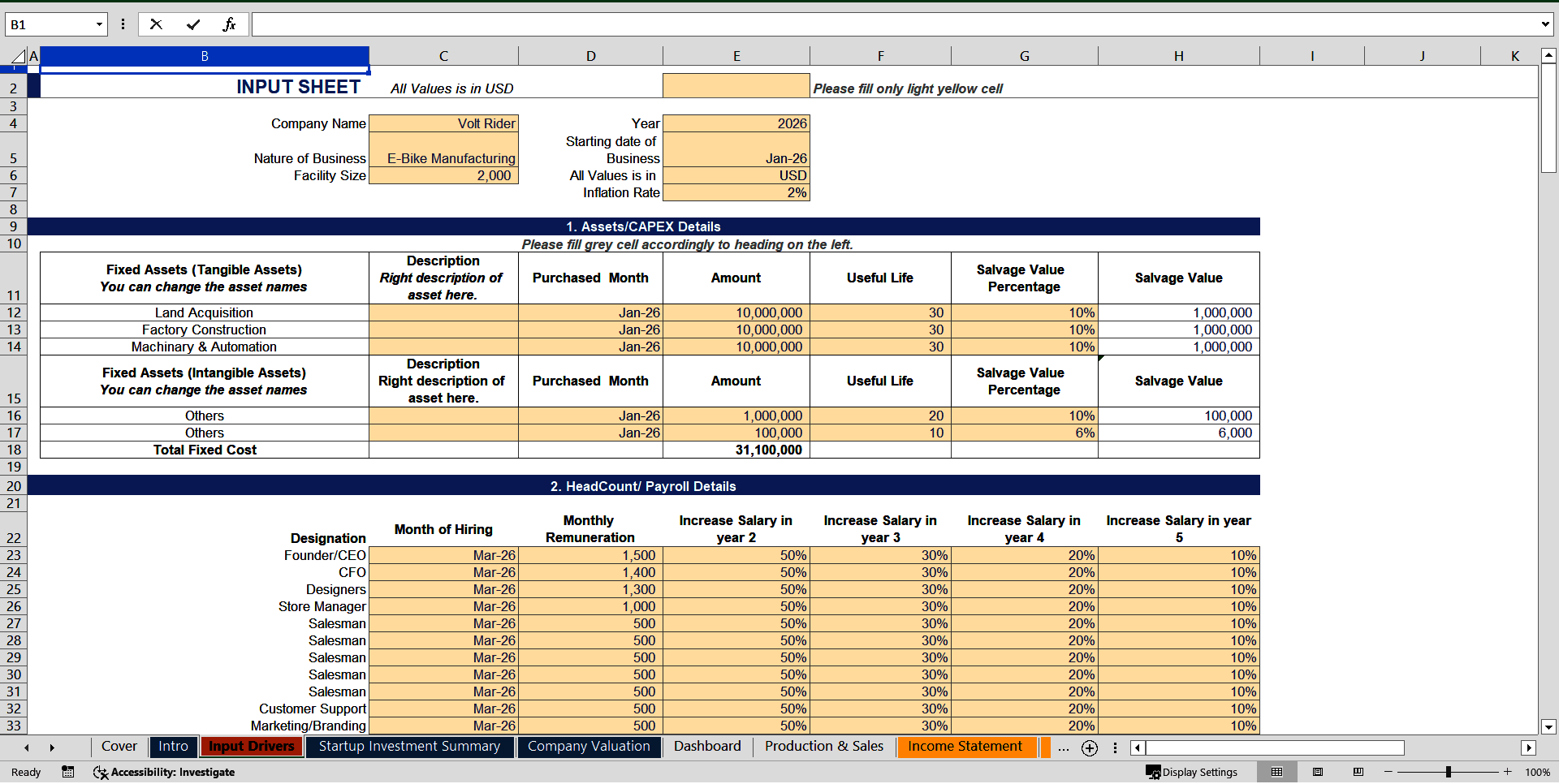Select the 6% salvage percentage cell
The height and width of the screenshot is (784, 1559).
1025,433
